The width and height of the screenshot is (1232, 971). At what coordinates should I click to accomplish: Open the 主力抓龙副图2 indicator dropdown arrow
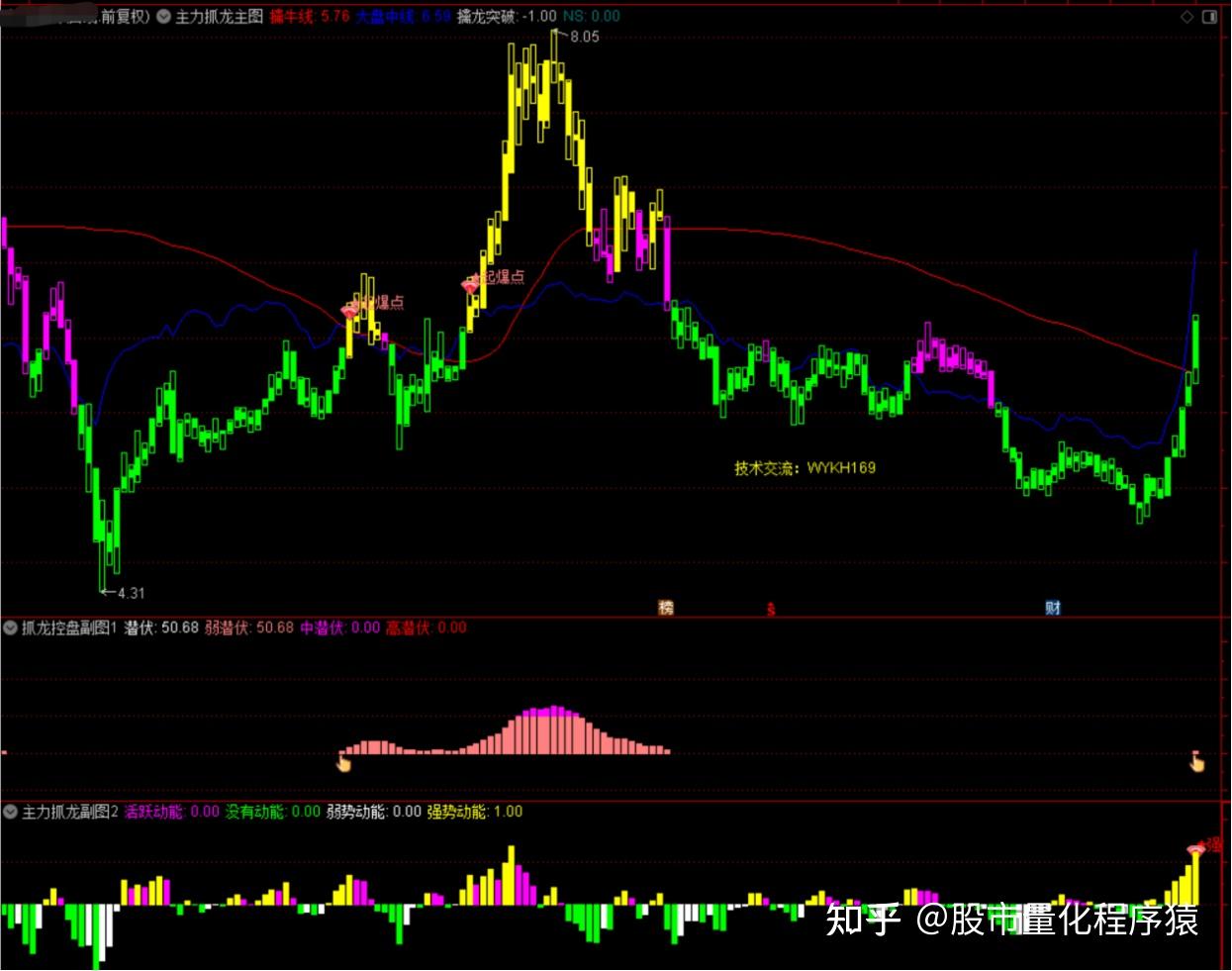tap(11, 812)
